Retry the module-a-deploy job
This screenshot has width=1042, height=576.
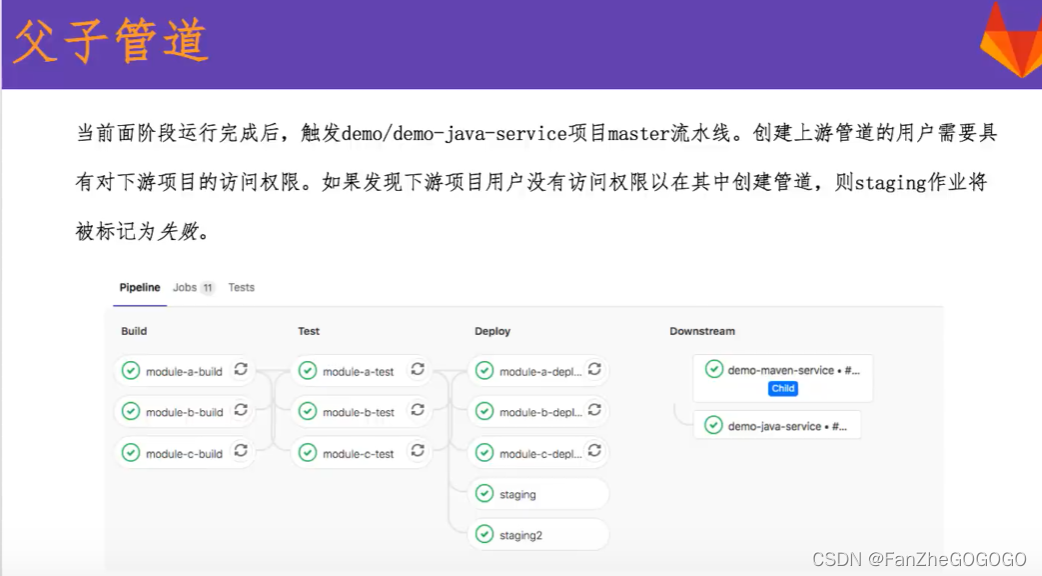(x=595, y=369)
